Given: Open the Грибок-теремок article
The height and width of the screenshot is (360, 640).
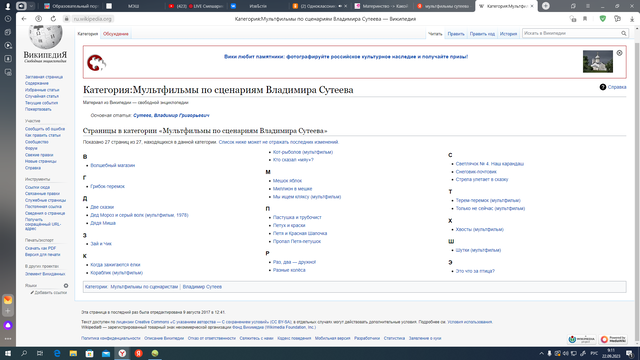Looking at the screenshot, I should tap(107, 186).
